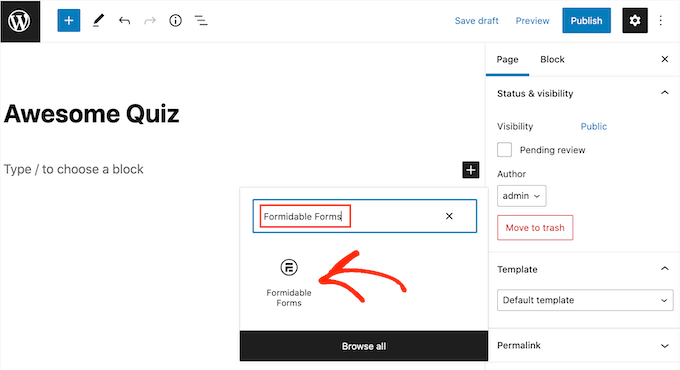This screenshot has height=370, width=680.
Task: Open the Default template dropdown
Action: [585, 300]
